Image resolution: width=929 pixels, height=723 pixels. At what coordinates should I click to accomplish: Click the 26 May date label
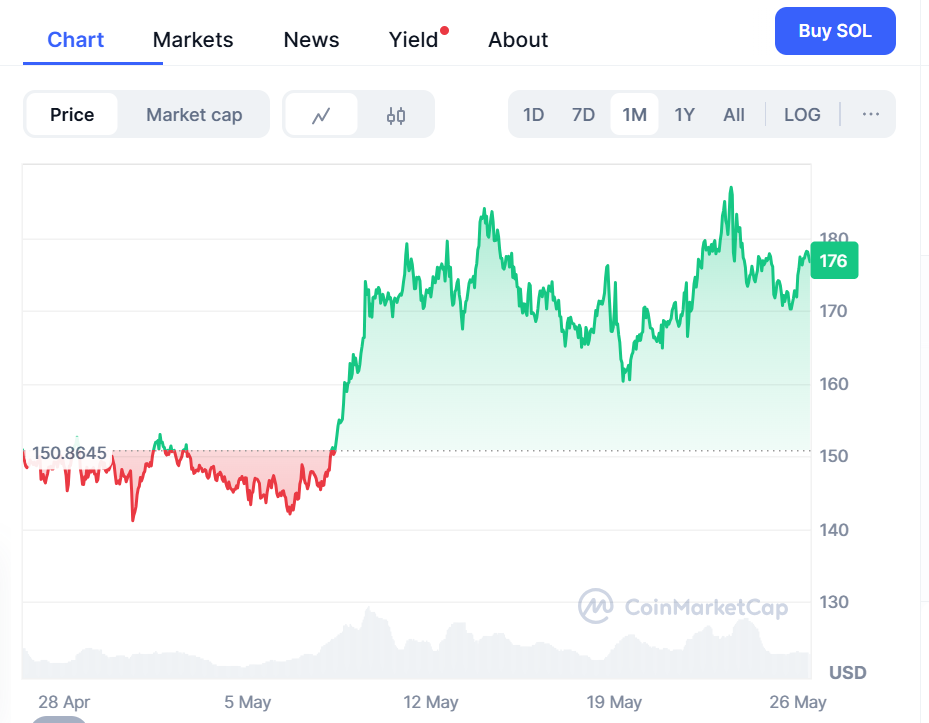pos(797,702)
